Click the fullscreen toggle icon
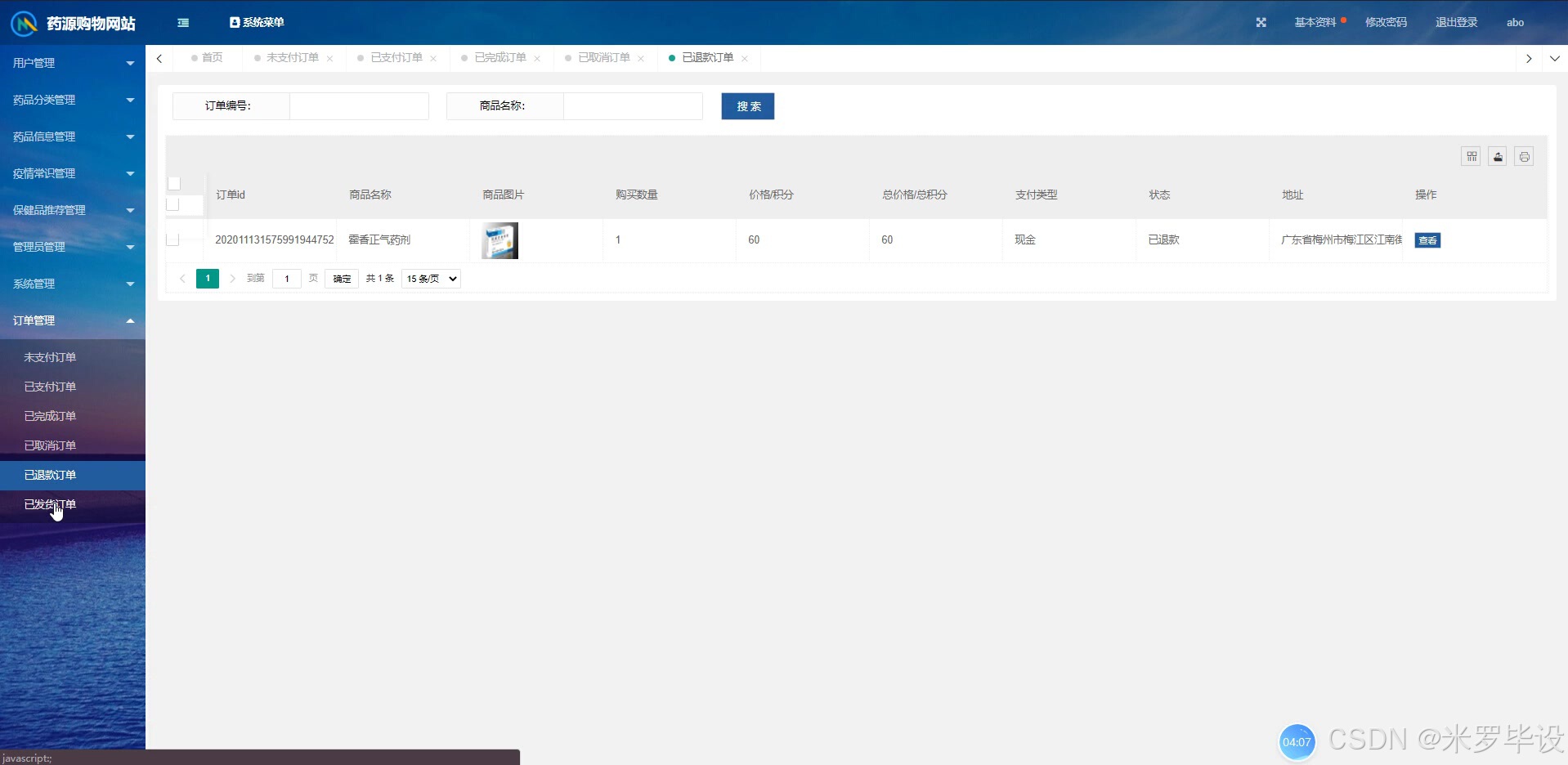This screenshot has height=765, width=1568. click(x=1261, y=23)
